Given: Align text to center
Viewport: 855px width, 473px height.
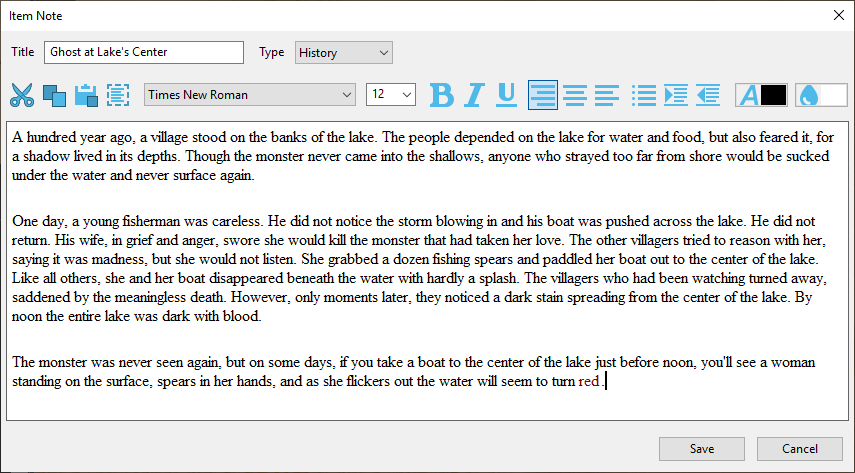Looking at the screenshot, I should 574,95.
